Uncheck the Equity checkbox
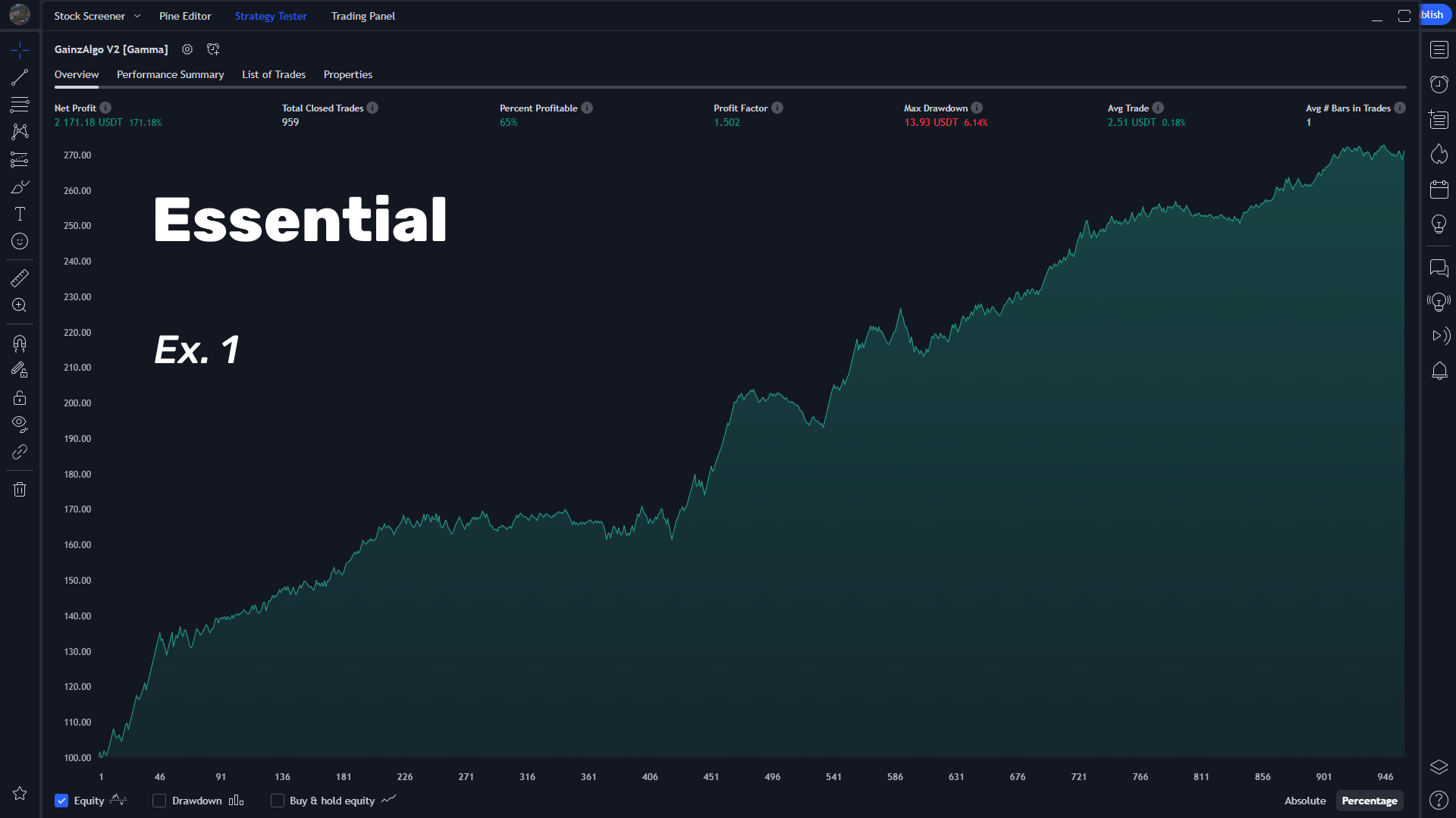The image size is (1456, 818). pos(62,801)
